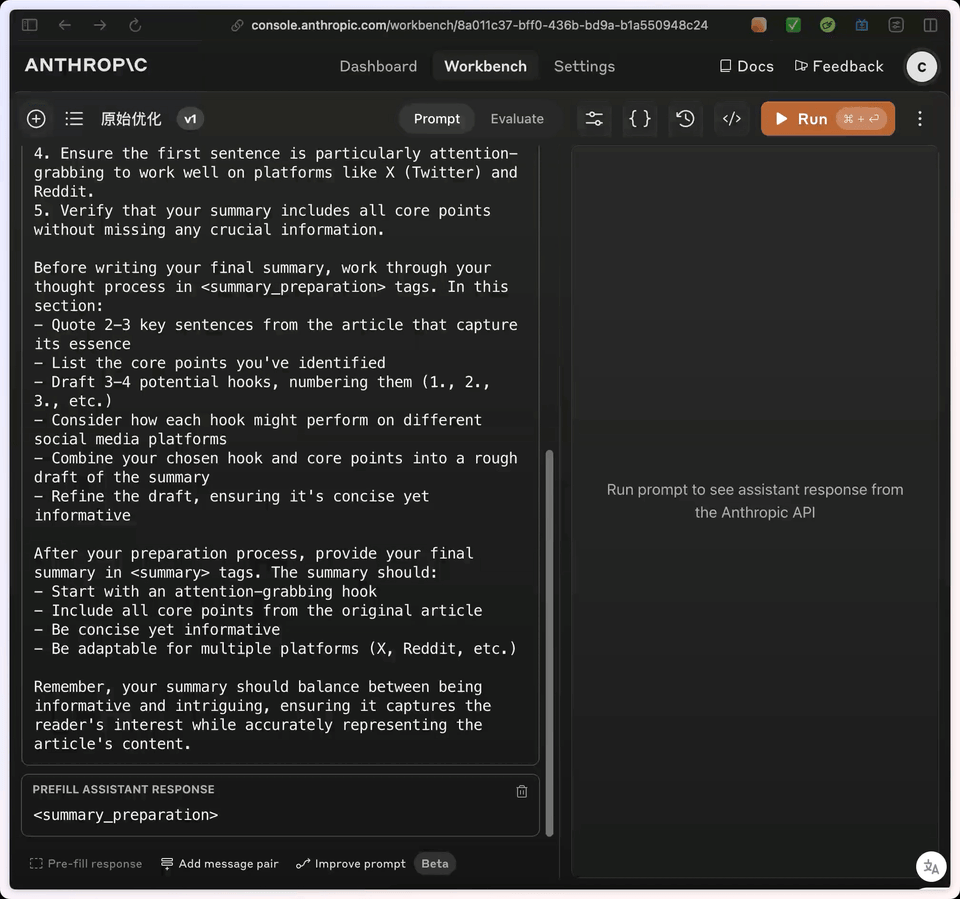Image resolution: width=960 pixels, height=899 pixels.
Task: Open variables curly braces icon
Action: [640, 119]
